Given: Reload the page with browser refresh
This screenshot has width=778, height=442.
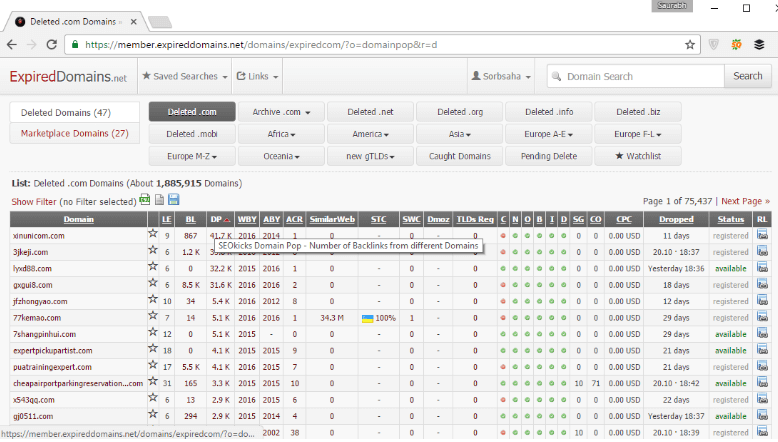Looking at the screenshot, I should pyautogui.click(x=50, y=45).
